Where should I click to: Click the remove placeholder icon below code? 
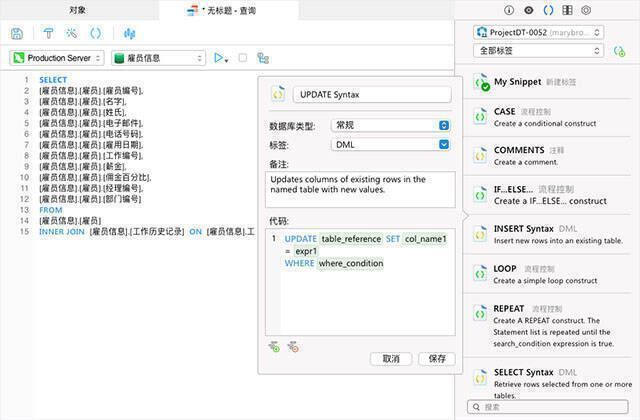coord(292,347)
